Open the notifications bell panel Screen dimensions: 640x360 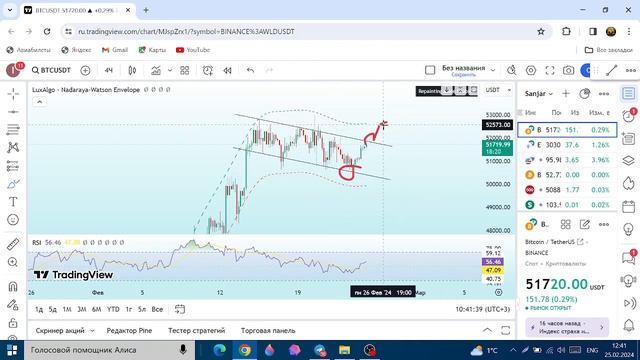(629, 325)
